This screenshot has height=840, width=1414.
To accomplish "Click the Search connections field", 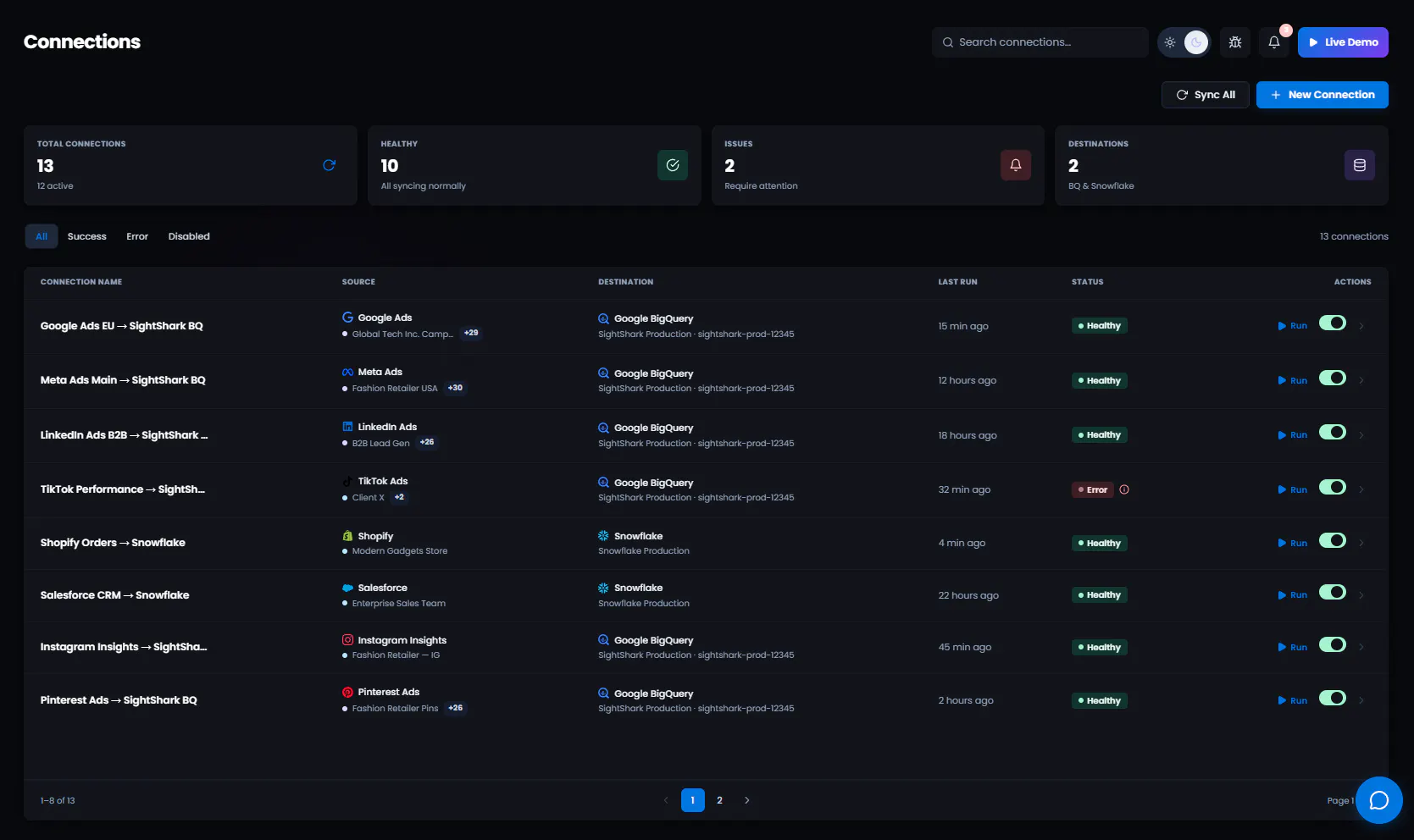I will tap(1040, 42).
